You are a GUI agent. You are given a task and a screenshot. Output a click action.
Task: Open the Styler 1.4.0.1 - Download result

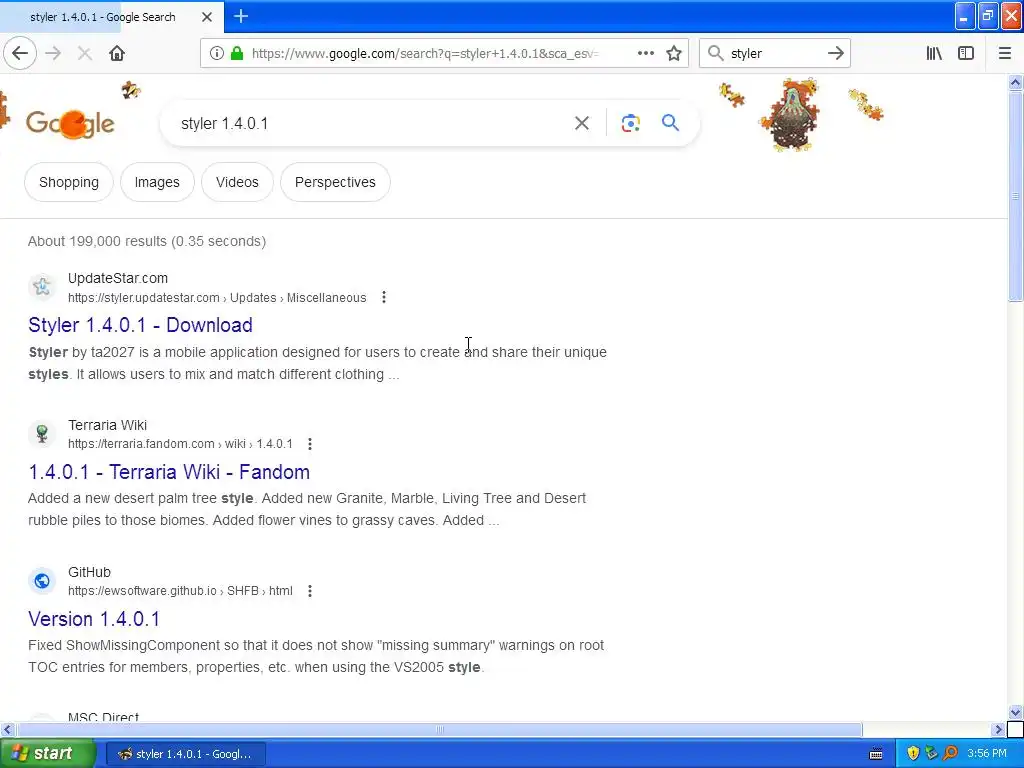click(x=140, y=325)
